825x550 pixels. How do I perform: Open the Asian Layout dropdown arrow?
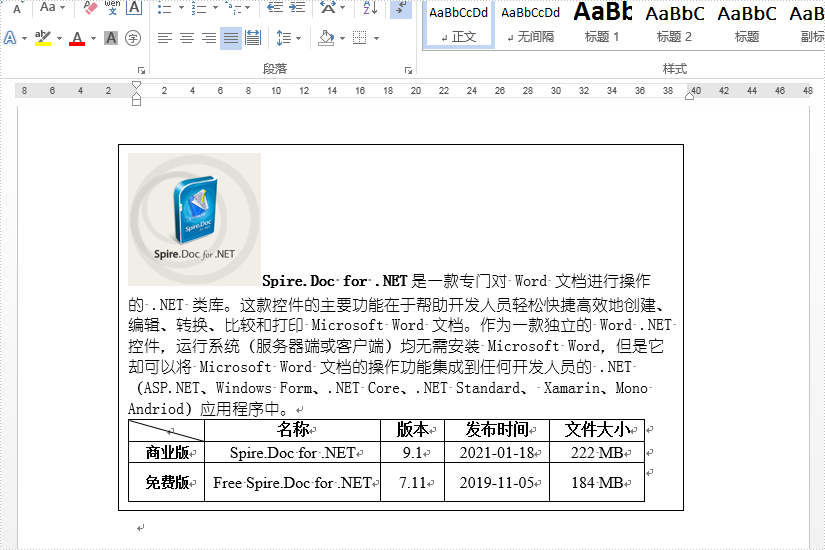pos(343,8)
